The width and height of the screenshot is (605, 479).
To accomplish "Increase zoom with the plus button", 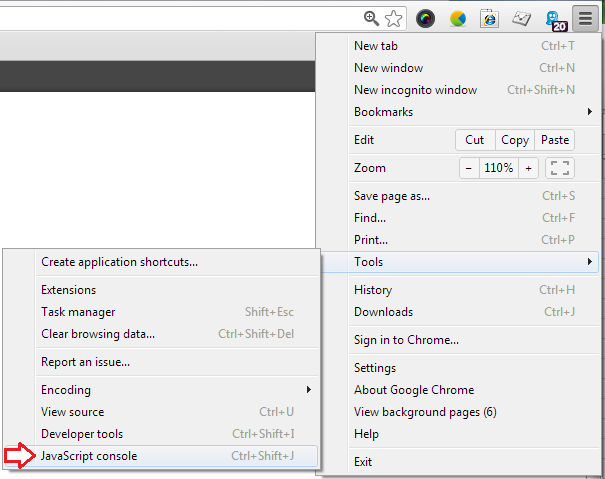I will click(x=529, y=168).
